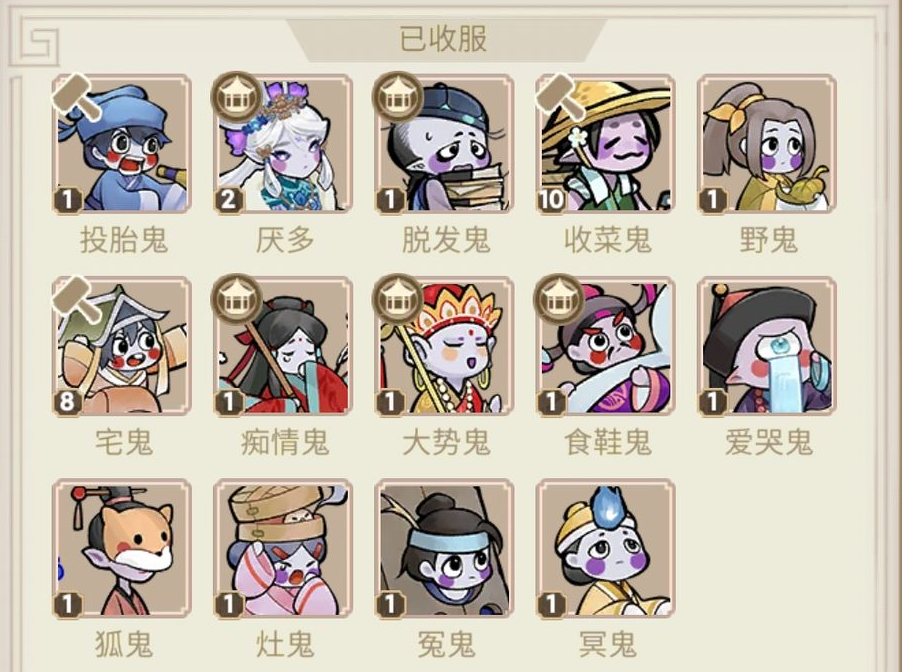Image resolution: width=902 pixels, height=672 pixels.
Task: Tap the pavilion badge on 厌多
Action: coord(235,96)
